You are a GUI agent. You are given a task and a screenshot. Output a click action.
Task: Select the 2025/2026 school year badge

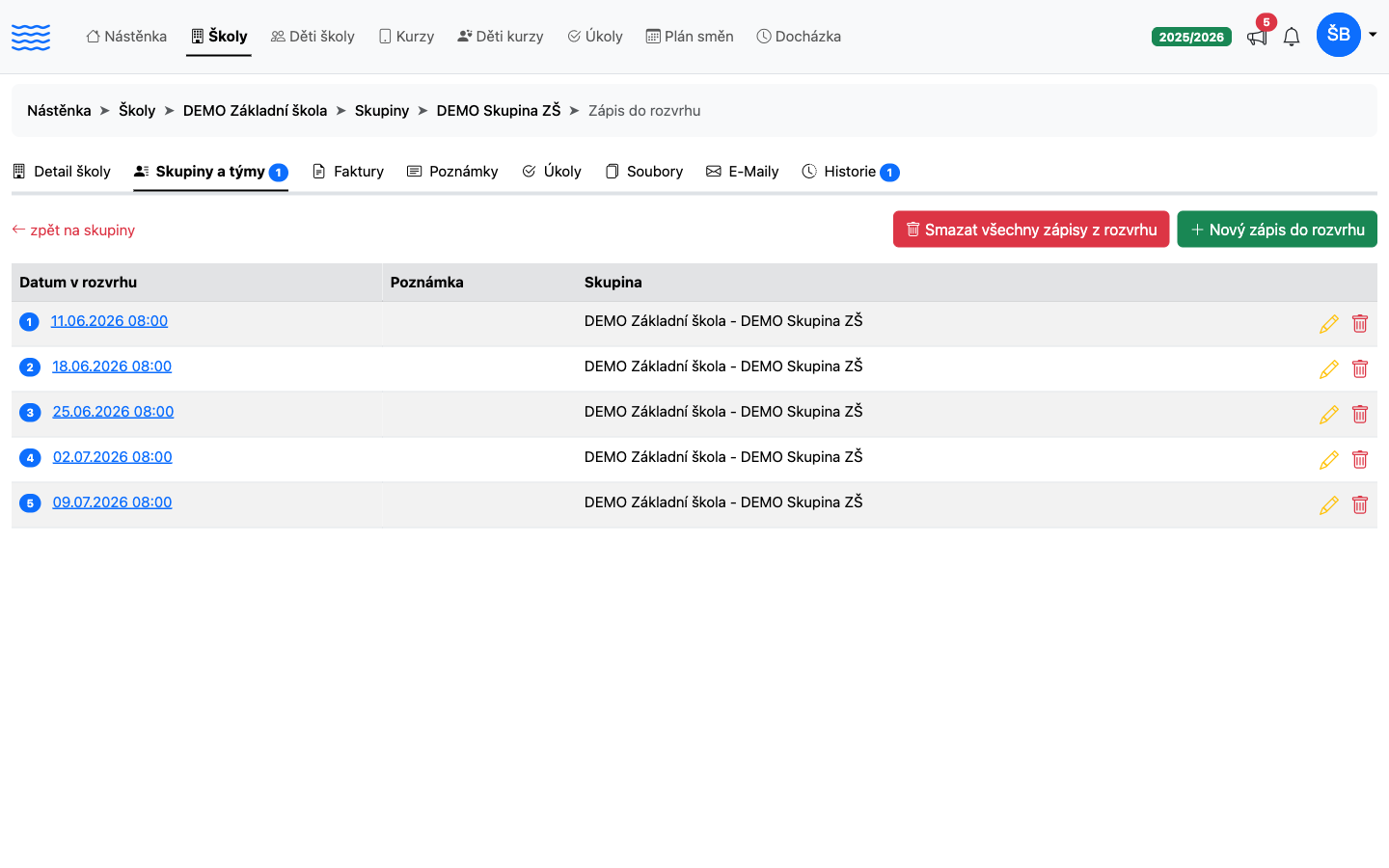point(1191,37)
